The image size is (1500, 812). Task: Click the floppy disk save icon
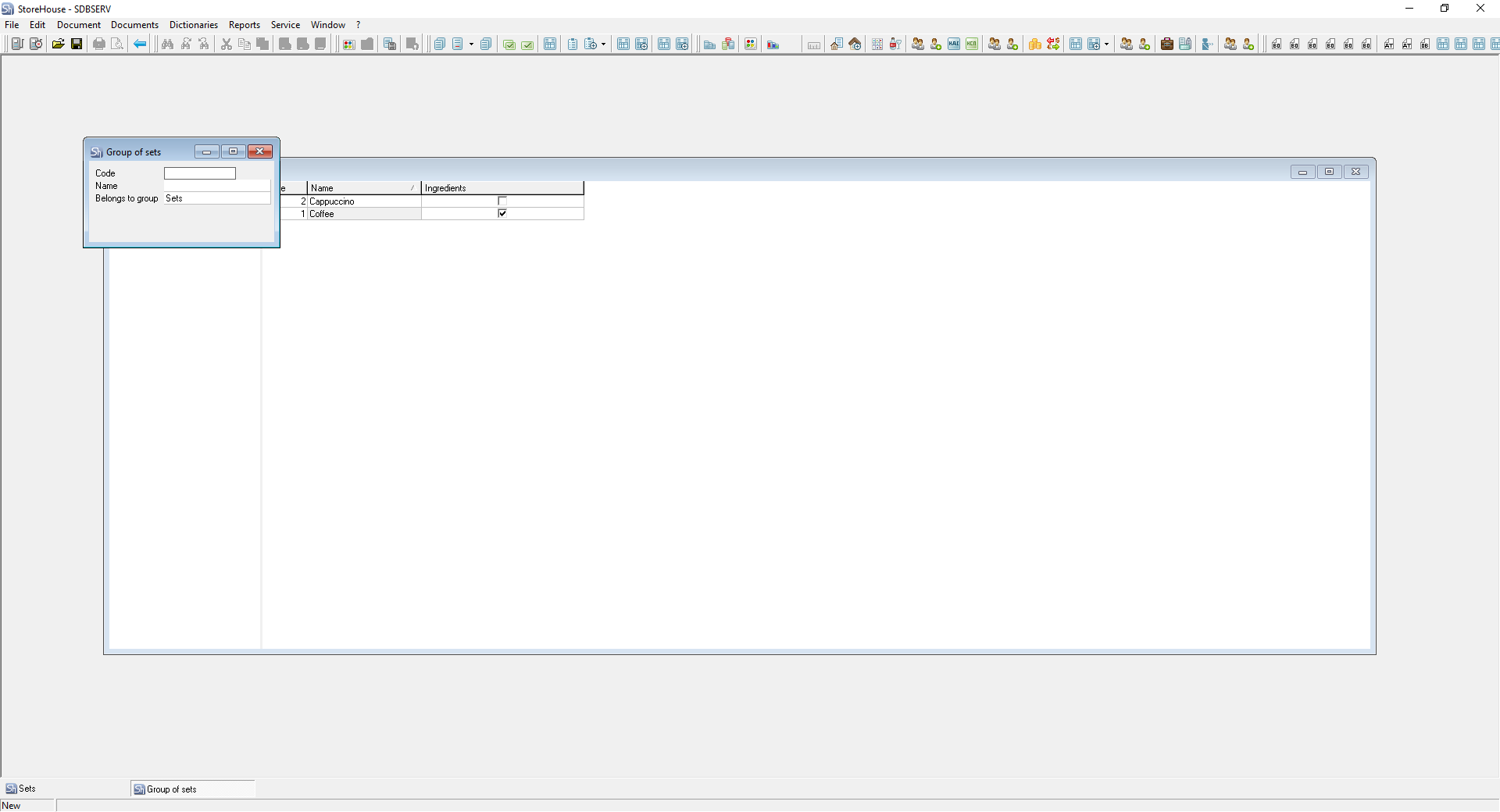(77, 44)
